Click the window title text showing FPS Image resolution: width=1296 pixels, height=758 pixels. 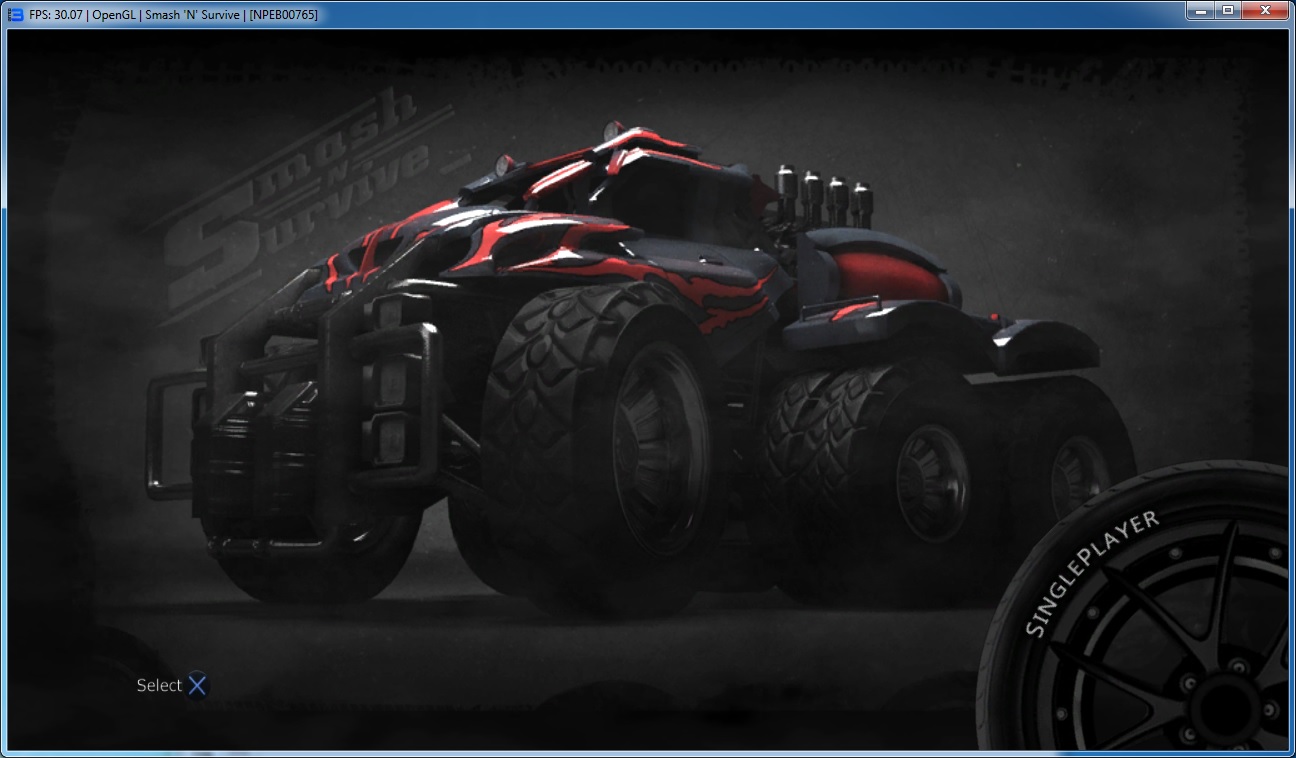coord(174,14)
